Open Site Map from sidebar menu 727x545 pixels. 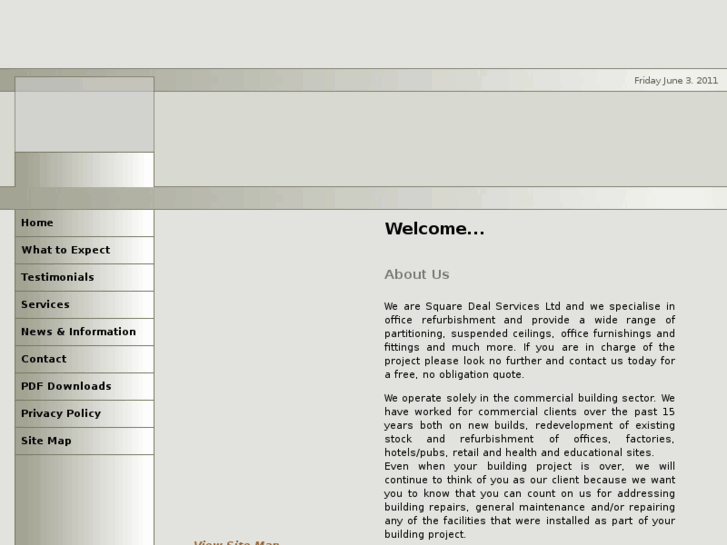click(84, 441)
